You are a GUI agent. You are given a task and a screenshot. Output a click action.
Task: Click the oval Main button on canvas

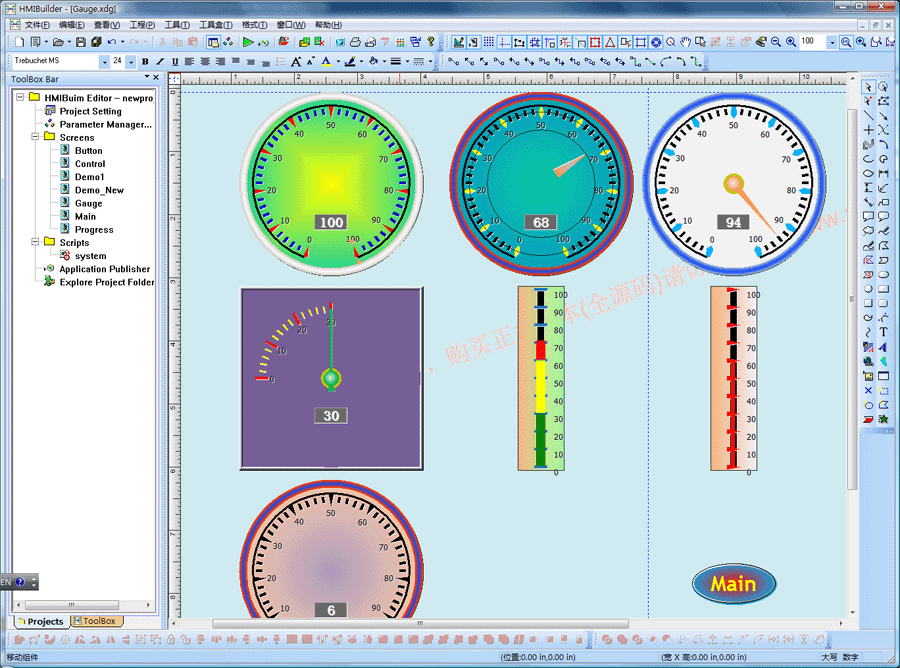click(x=733, y=584)
